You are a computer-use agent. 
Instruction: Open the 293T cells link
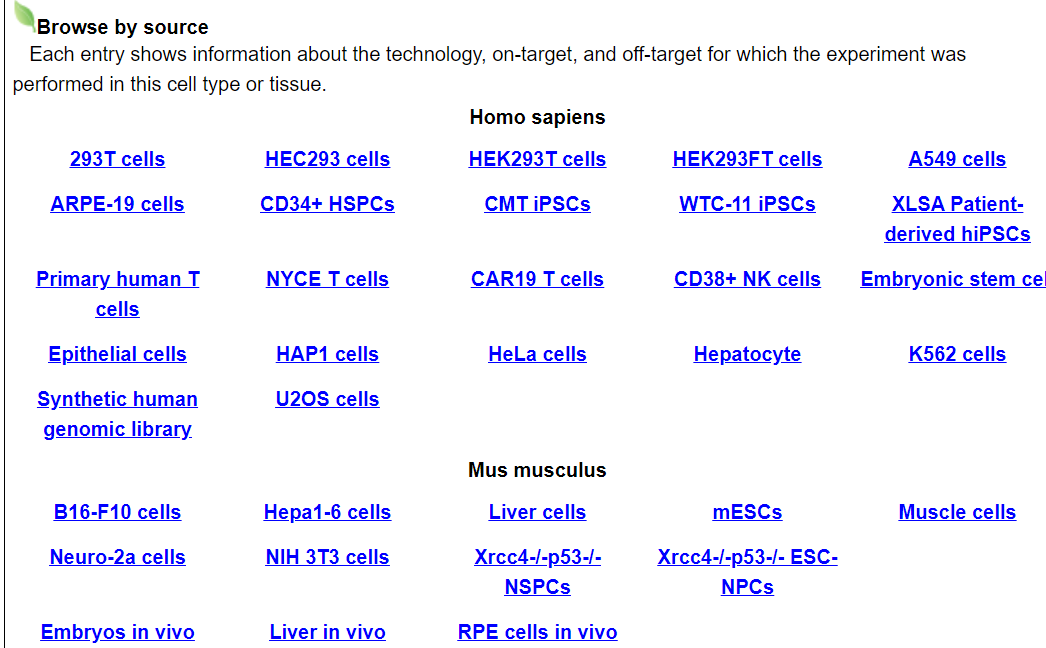click(117, 159)
